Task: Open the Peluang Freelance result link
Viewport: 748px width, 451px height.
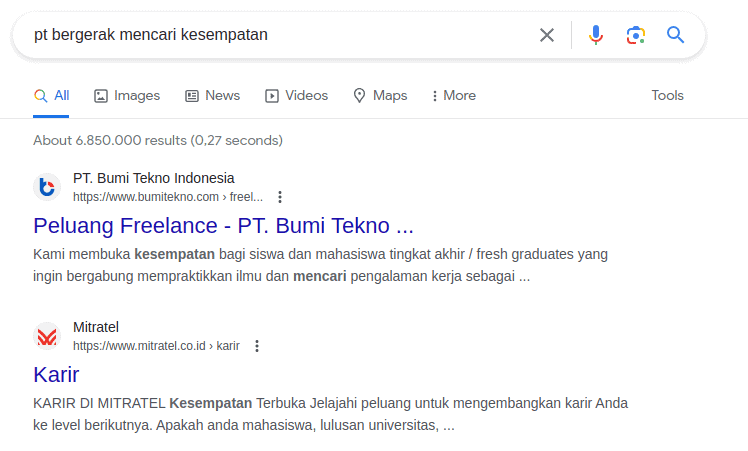Action: tap(223, 224)
